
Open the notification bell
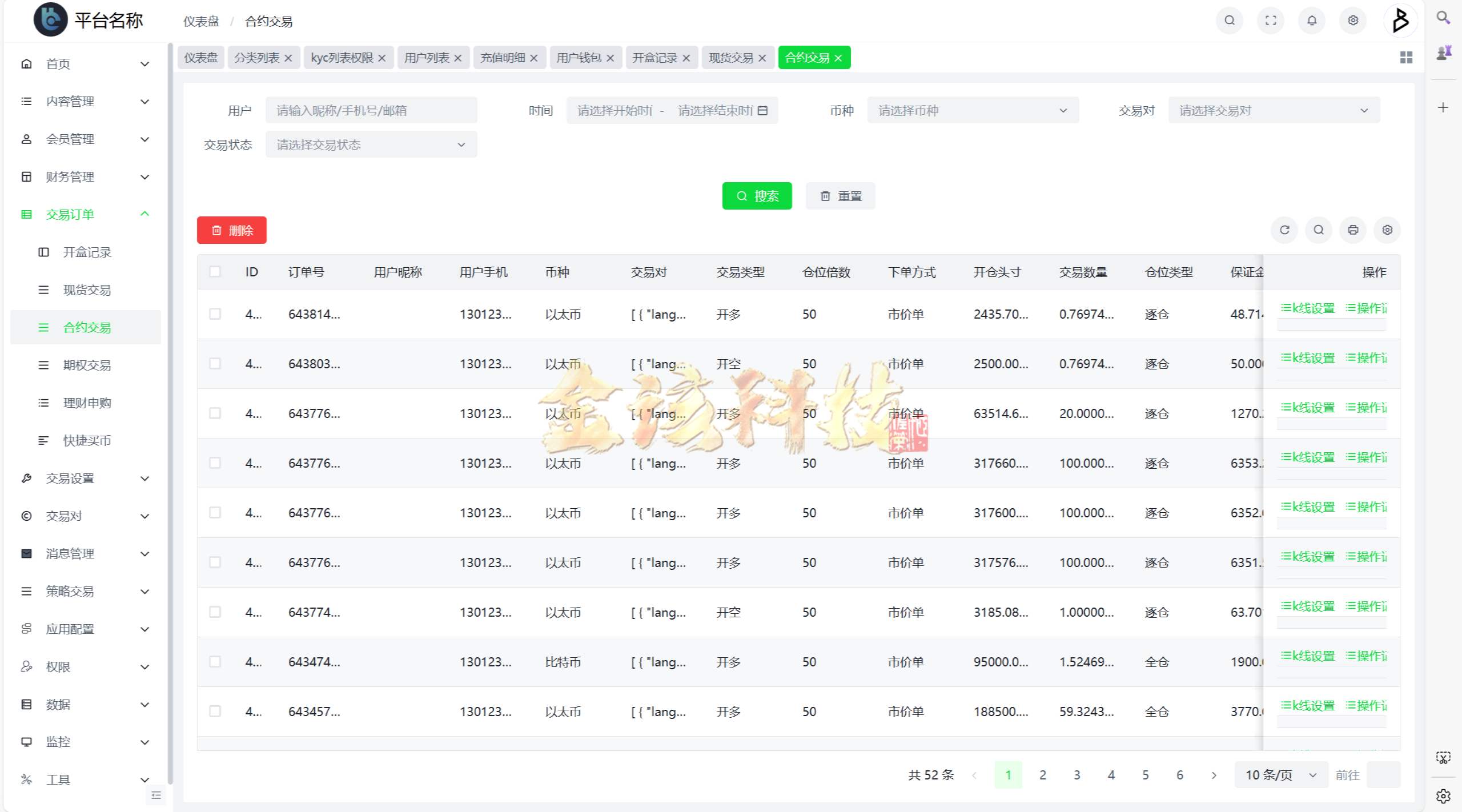point(1311,21)
